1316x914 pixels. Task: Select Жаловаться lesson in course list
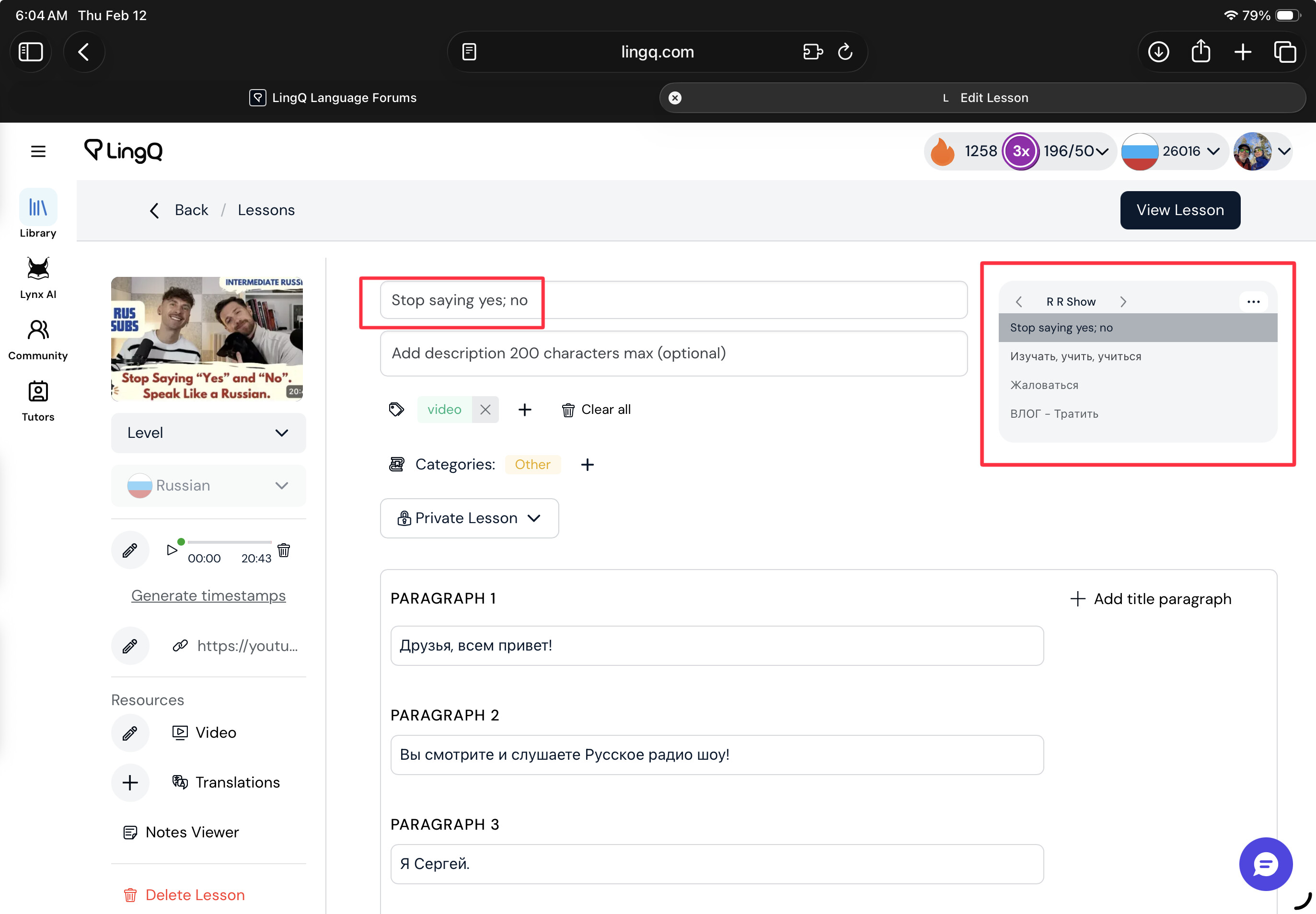click(x=1044, y=386)
